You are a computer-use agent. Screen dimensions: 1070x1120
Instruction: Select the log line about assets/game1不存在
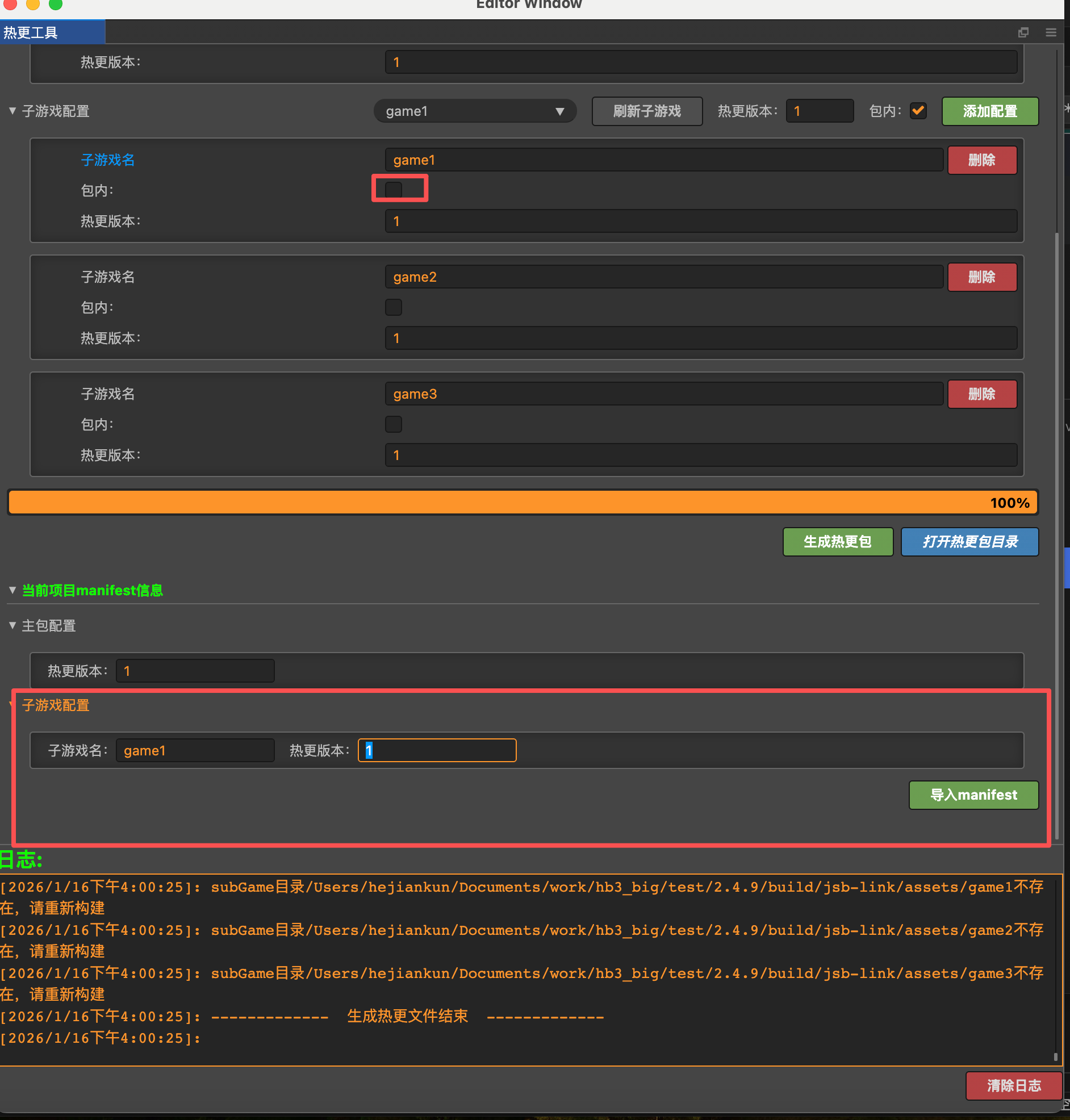[522, 897]
